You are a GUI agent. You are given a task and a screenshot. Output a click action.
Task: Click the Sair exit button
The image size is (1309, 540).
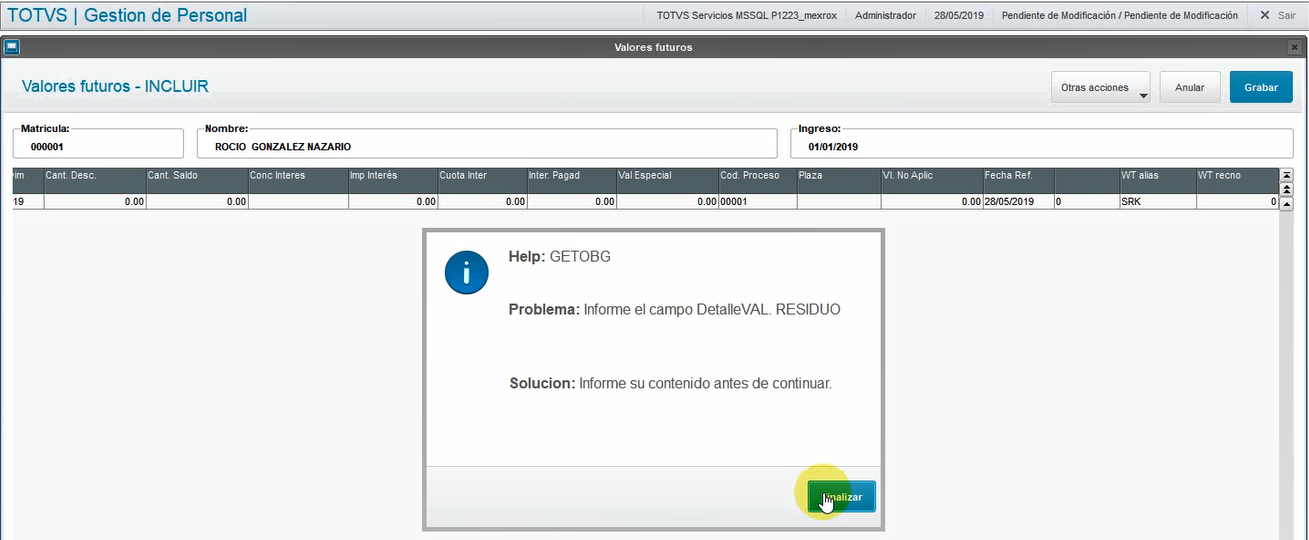[1277, 15]
